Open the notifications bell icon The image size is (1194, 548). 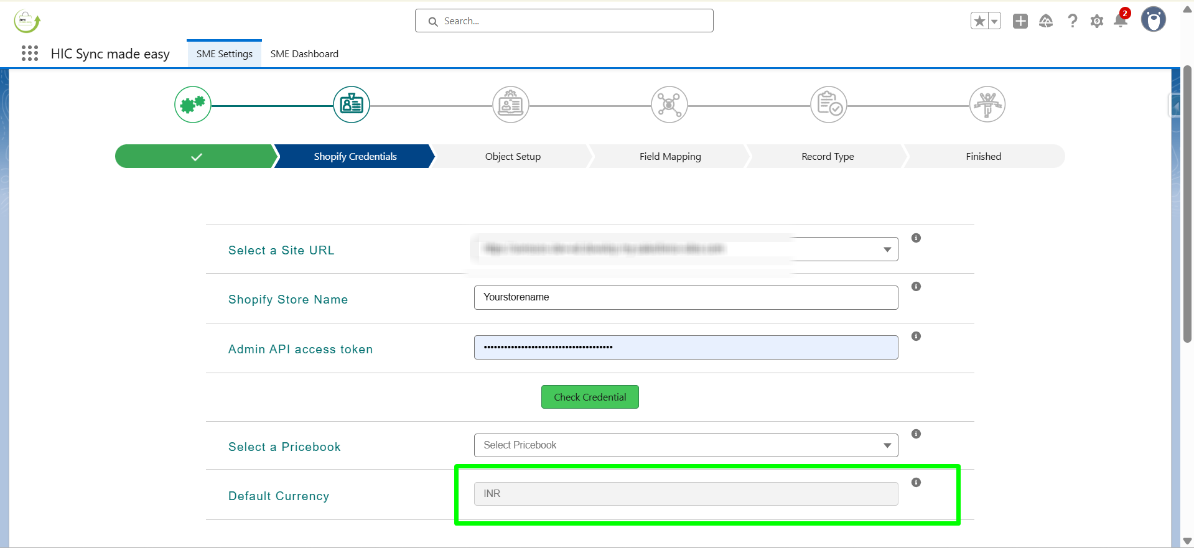click(x=1120, y=21)
